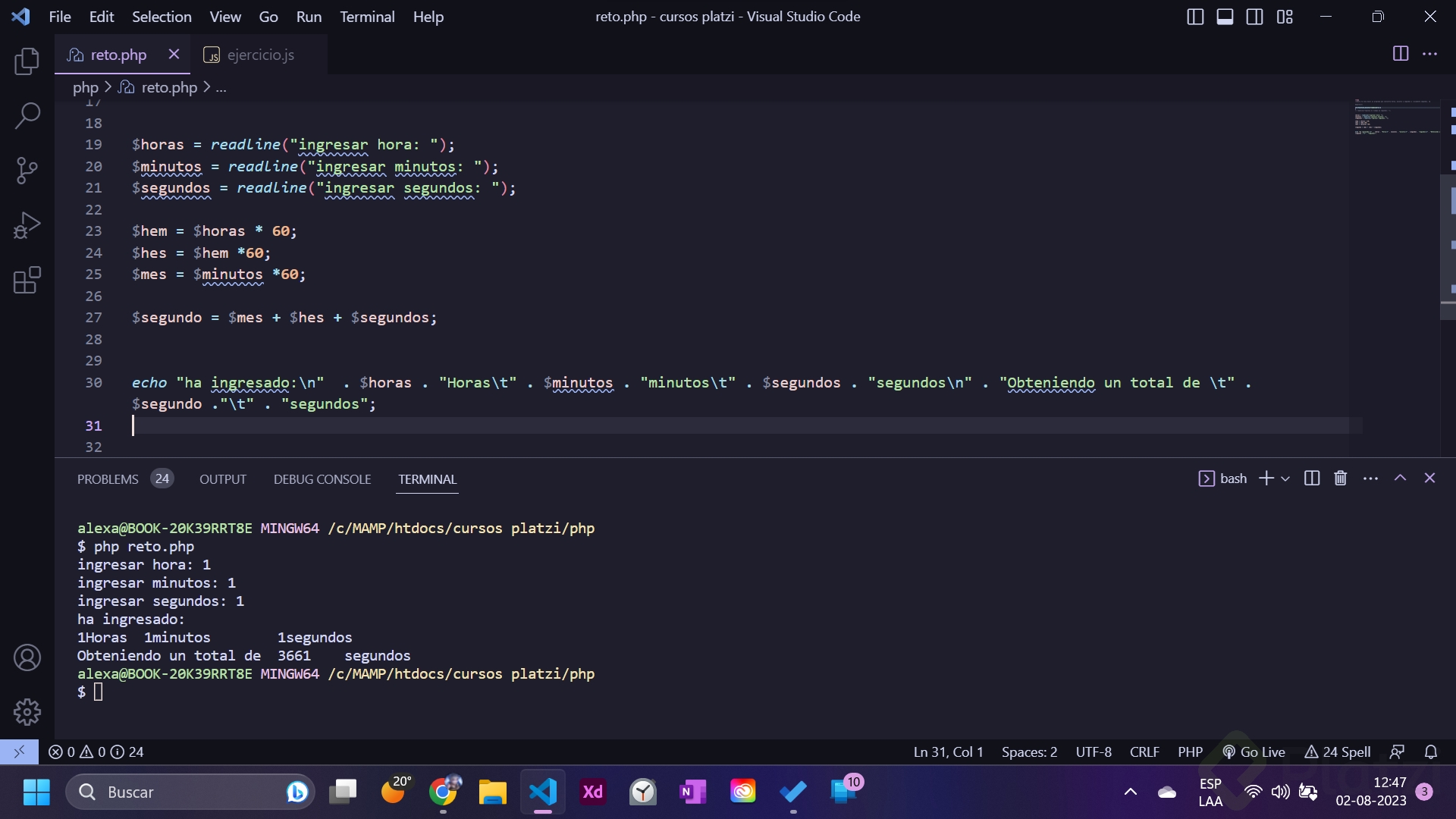Open the File menu
Image resolution: width=1456 pixels, height=819 pixels.
click(60, 17)
